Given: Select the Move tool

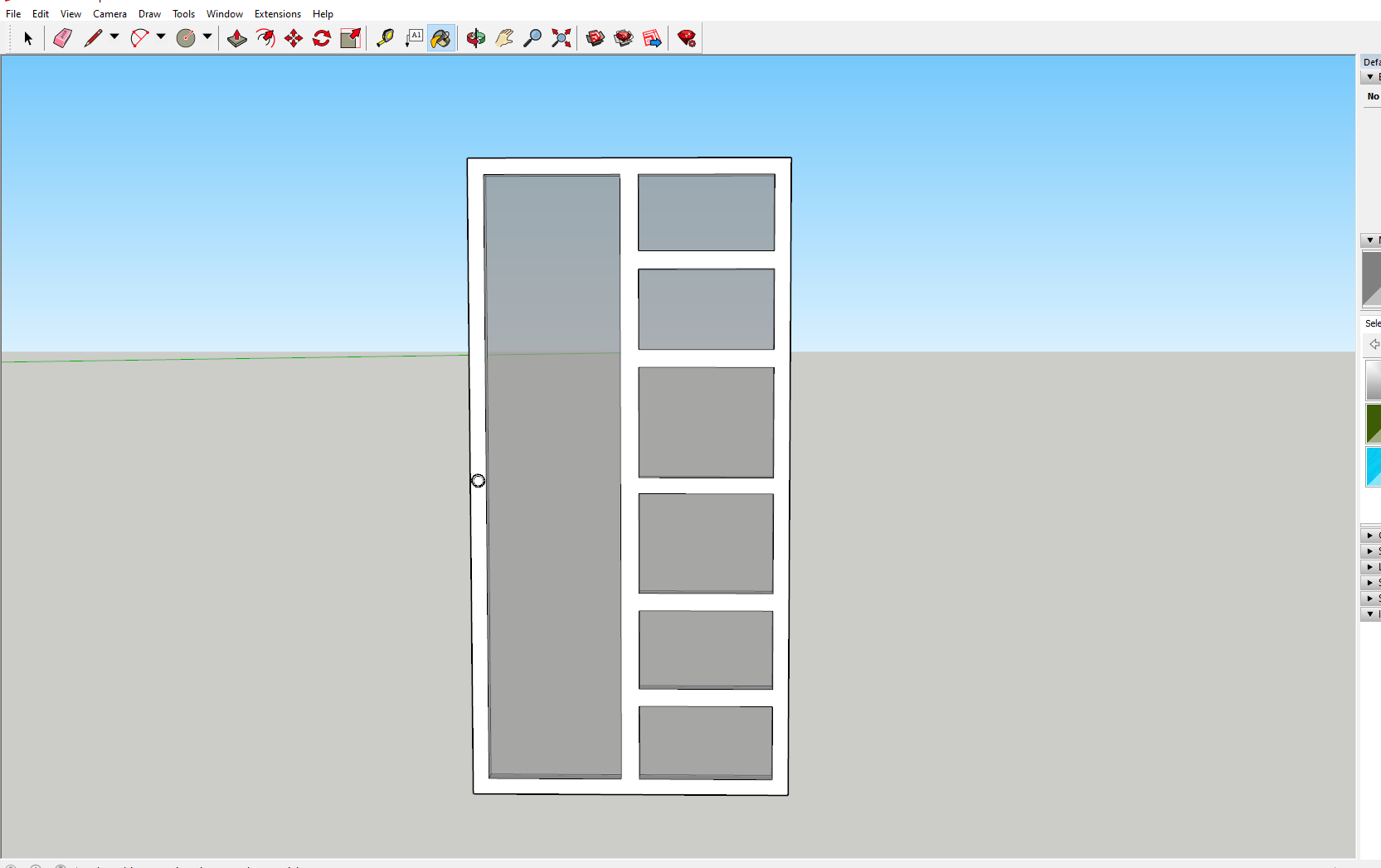Looking at the screenshot, I should coord(294,38).
